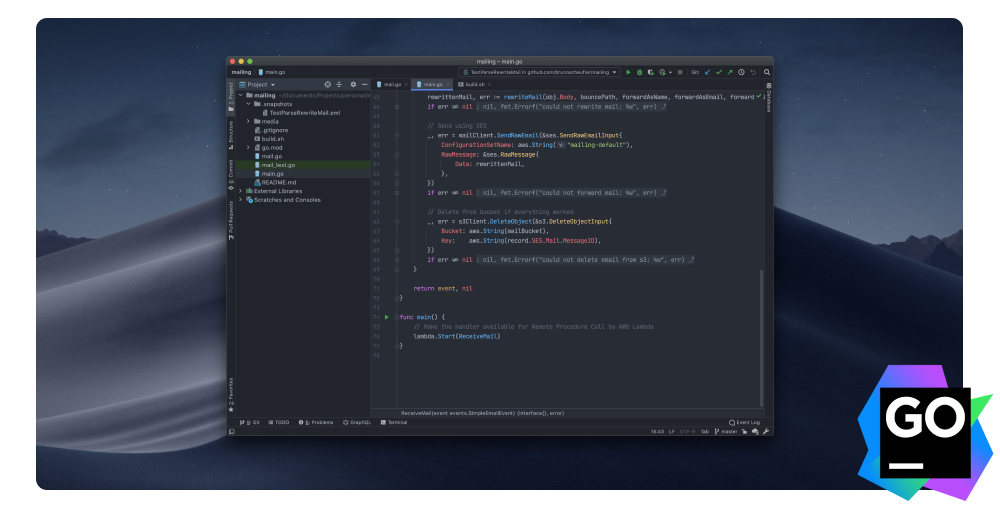1000x508 pixels.
Task: Open the TODO tool window
Action: (x=279, y=422)
